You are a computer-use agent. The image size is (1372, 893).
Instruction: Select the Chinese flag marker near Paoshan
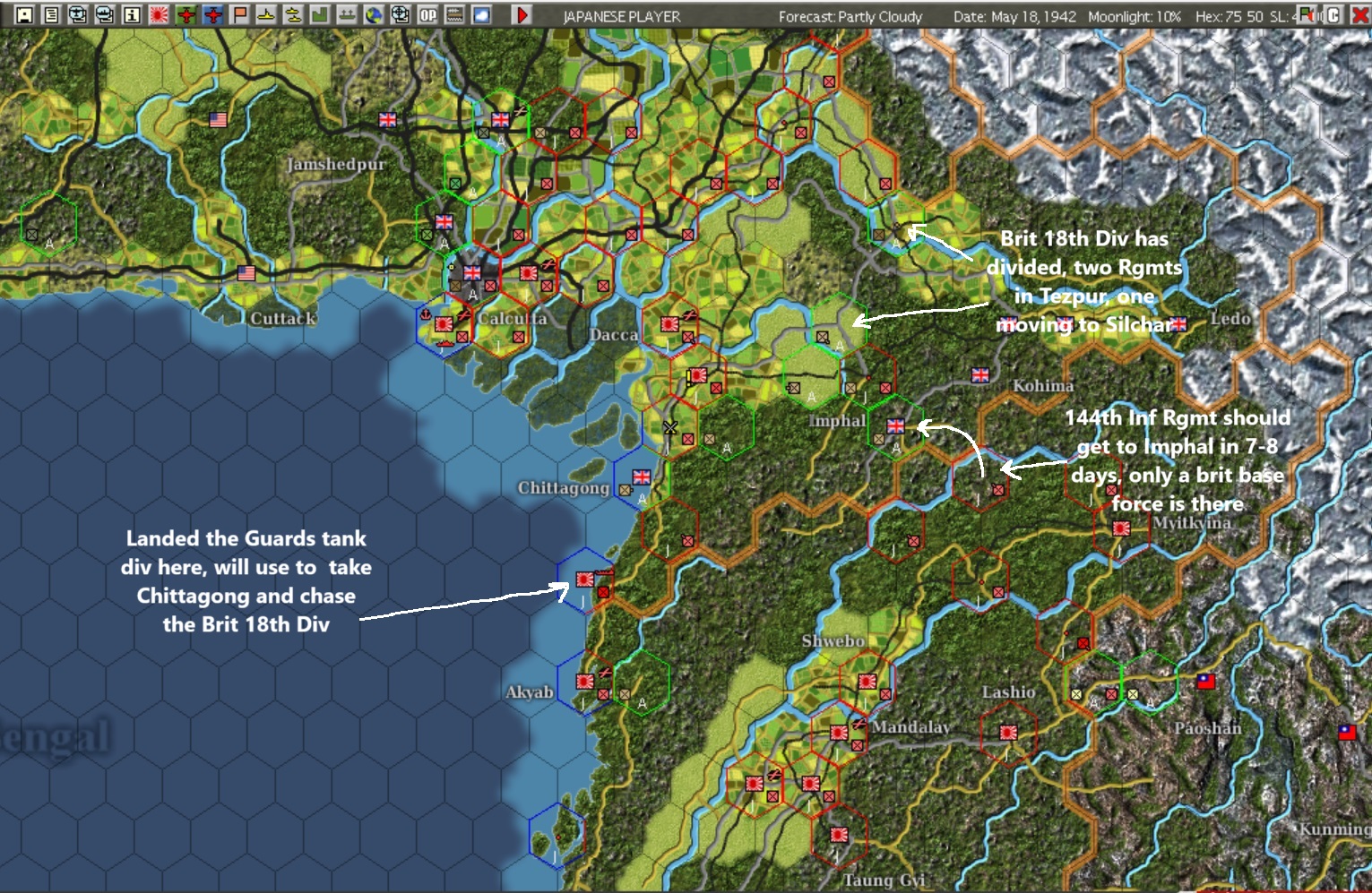1206,682
